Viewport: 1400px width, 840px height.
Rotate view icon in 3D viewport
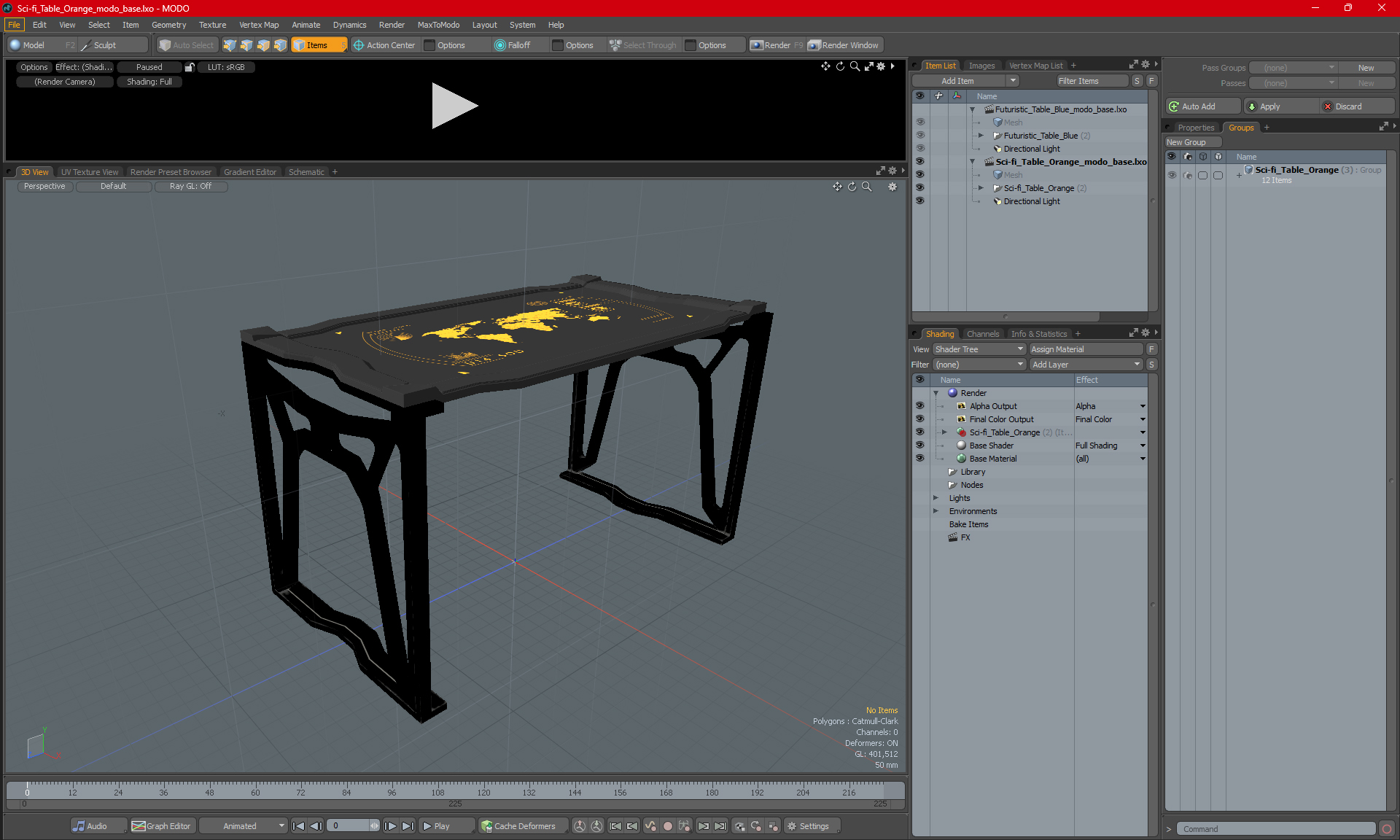pyautogui.click(x=852, y=187)
